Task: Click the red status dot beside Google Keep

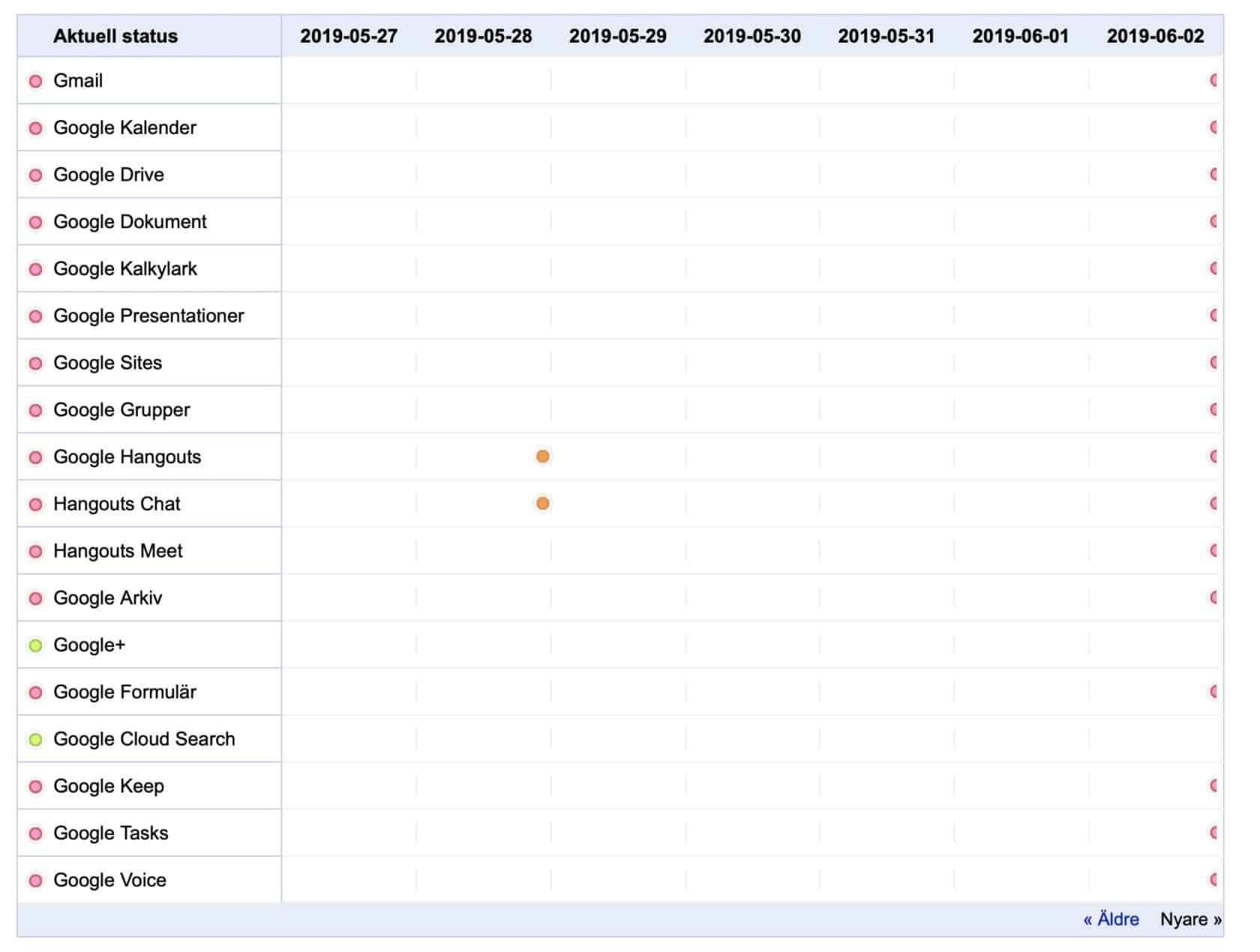Action: pos(35,787)
